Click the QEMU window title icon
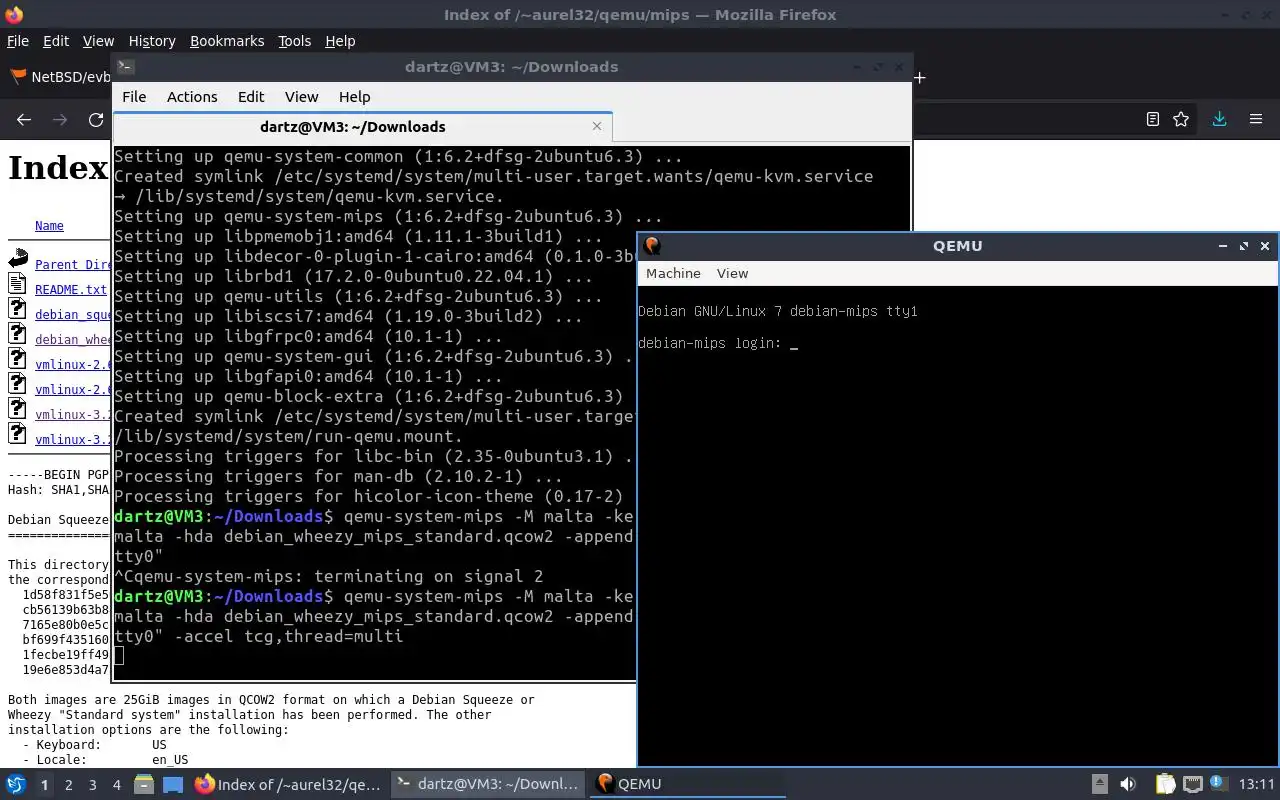 [652, 246]
